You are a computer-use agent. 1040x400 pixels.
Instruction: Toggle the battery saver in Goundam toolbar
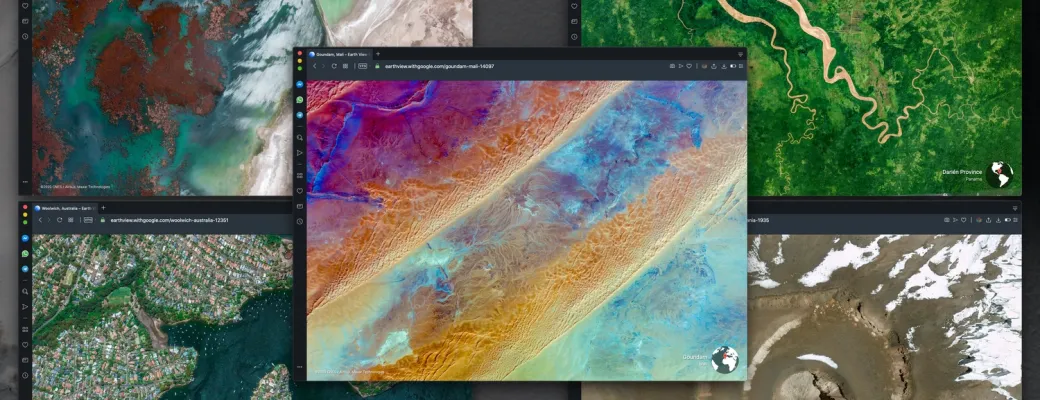click(733, 66)
